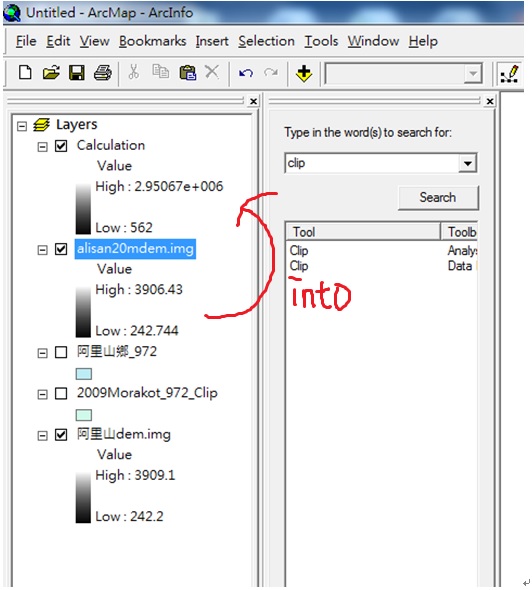Click the Copy icon in the toolbar
The height and width of the screenshot is (590, 532).
pyautogui.click(x=161, y=71)
